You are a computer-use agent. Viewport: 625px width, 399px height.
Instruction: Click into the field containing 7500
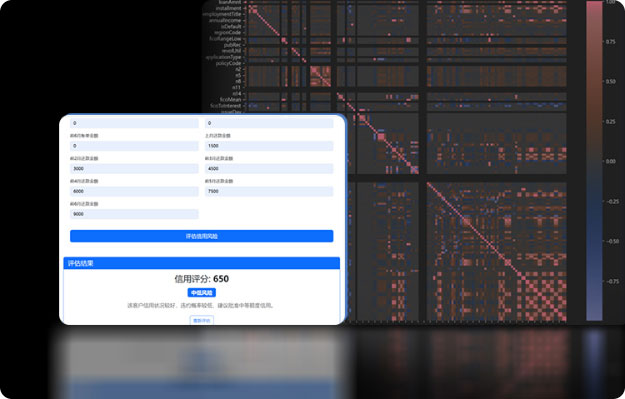pos(269,191)
